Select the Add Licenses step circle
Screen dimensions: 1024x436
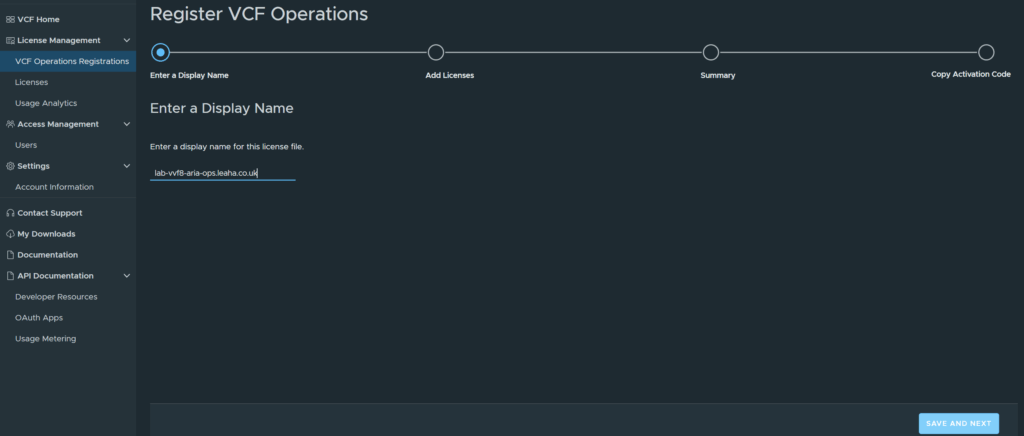(436, 52)
